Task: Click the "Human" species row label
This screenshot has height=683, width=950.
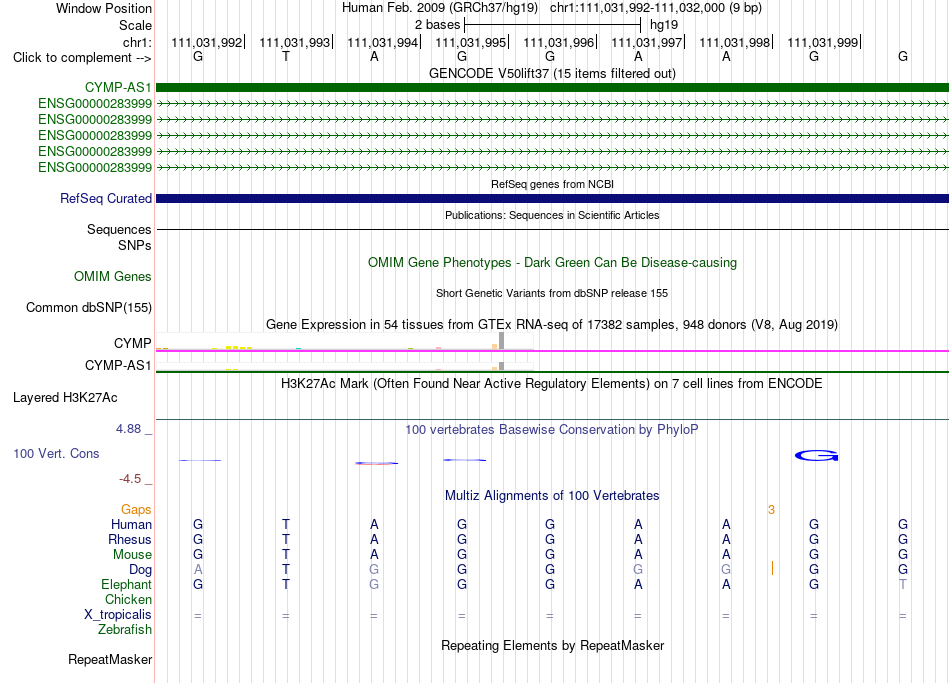Action: pyautogui.click(x=131, y=524)
